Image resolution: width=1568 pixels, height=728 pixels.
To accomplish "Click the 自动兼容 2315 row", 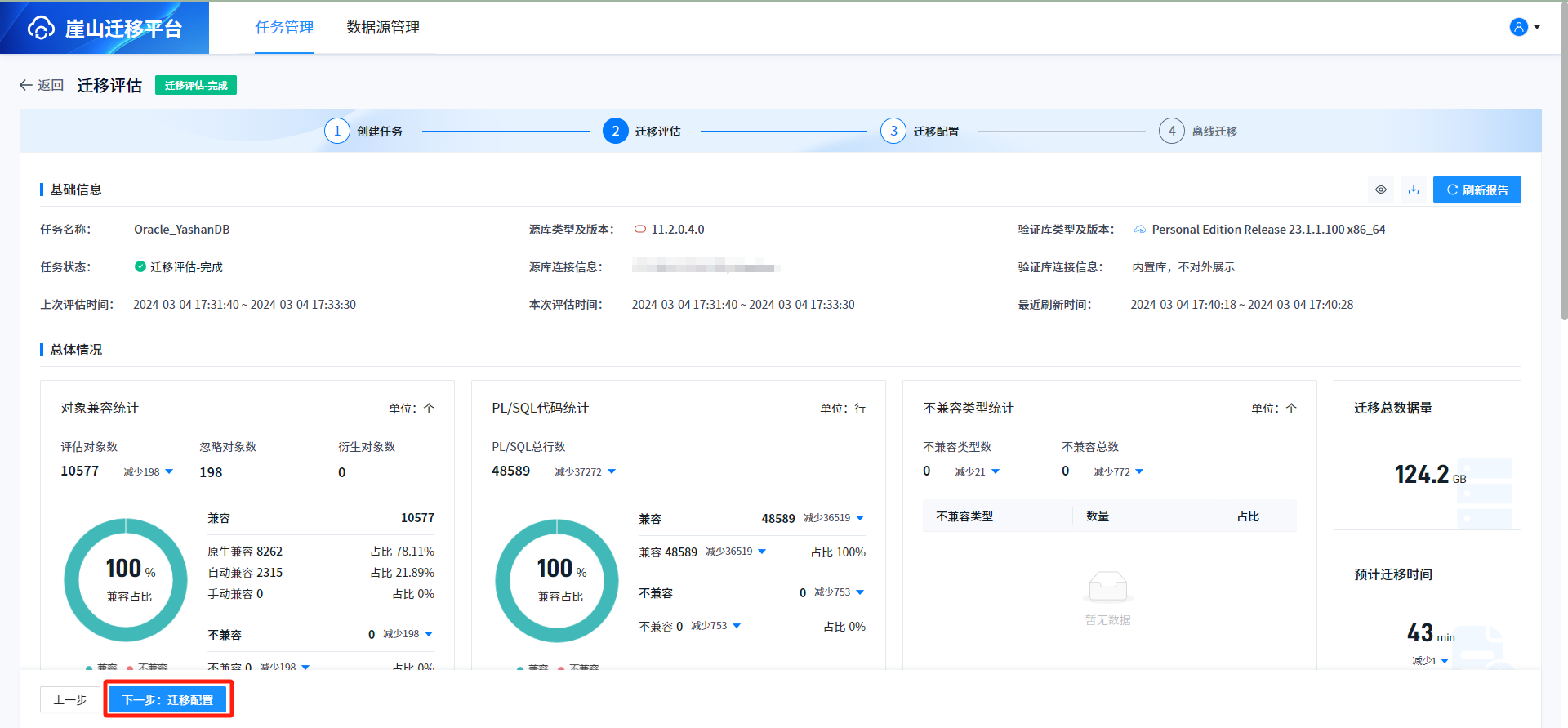I will click(x=321, y=573).
